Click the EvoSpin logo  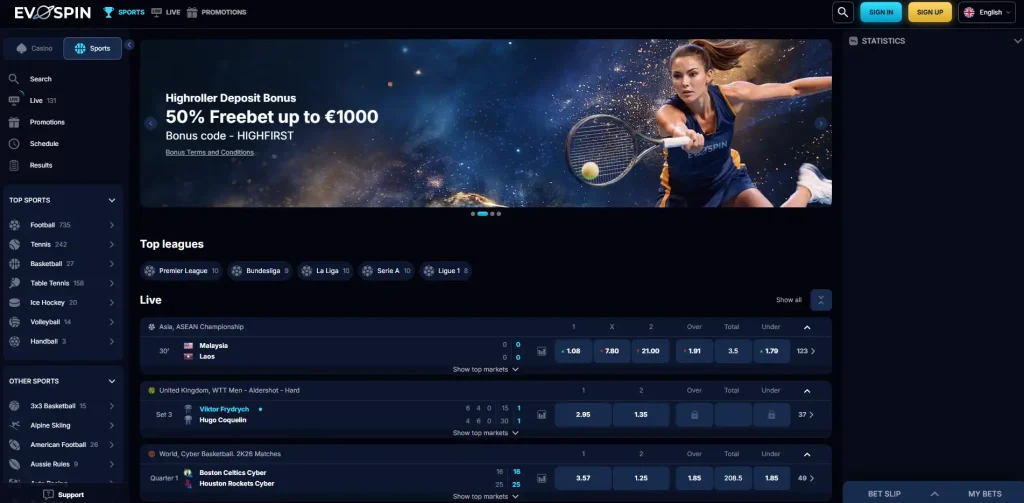coord(53,12)
